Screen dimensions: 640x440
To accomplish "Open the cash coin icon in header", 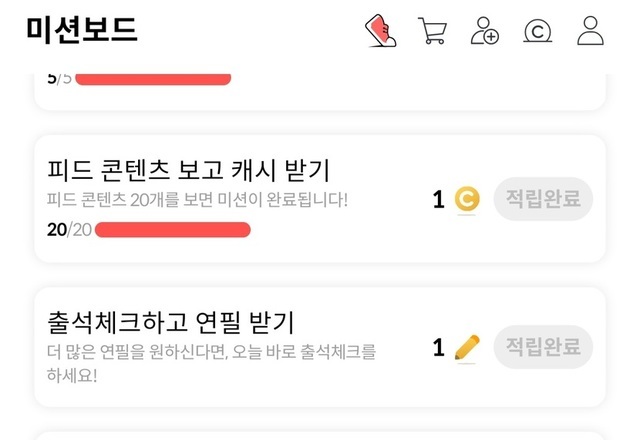I will [538, 32].
